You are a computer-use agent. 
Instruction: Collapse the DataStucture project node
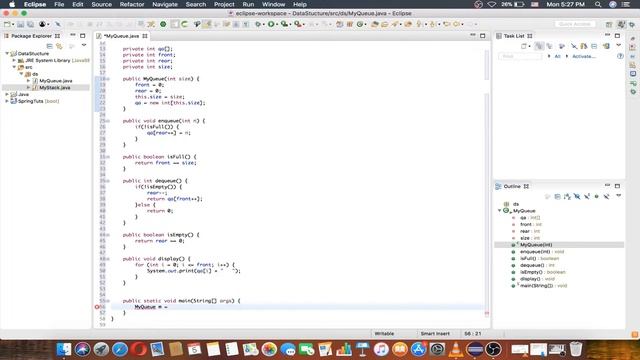point(7,53)
